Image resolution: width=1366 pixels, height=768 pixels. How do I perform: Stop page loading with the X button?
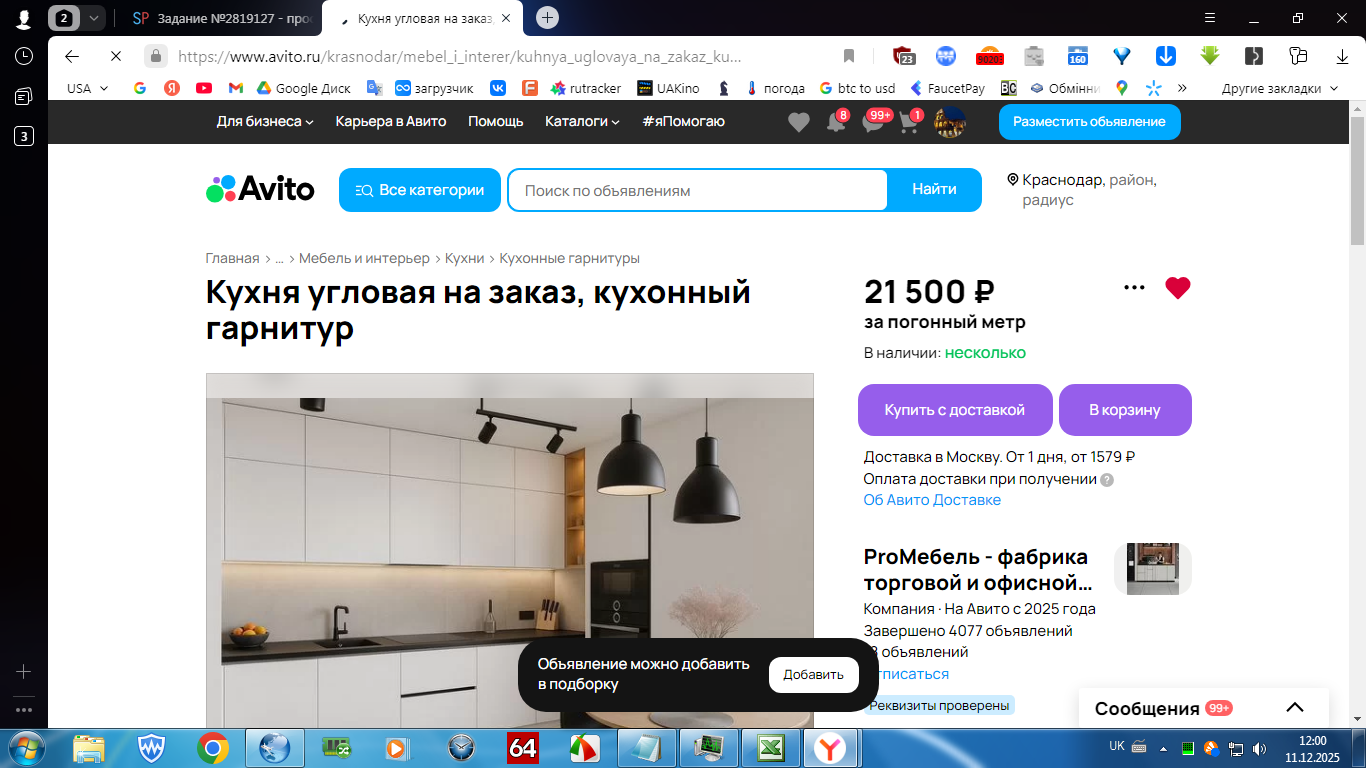(x=116, y=56)
